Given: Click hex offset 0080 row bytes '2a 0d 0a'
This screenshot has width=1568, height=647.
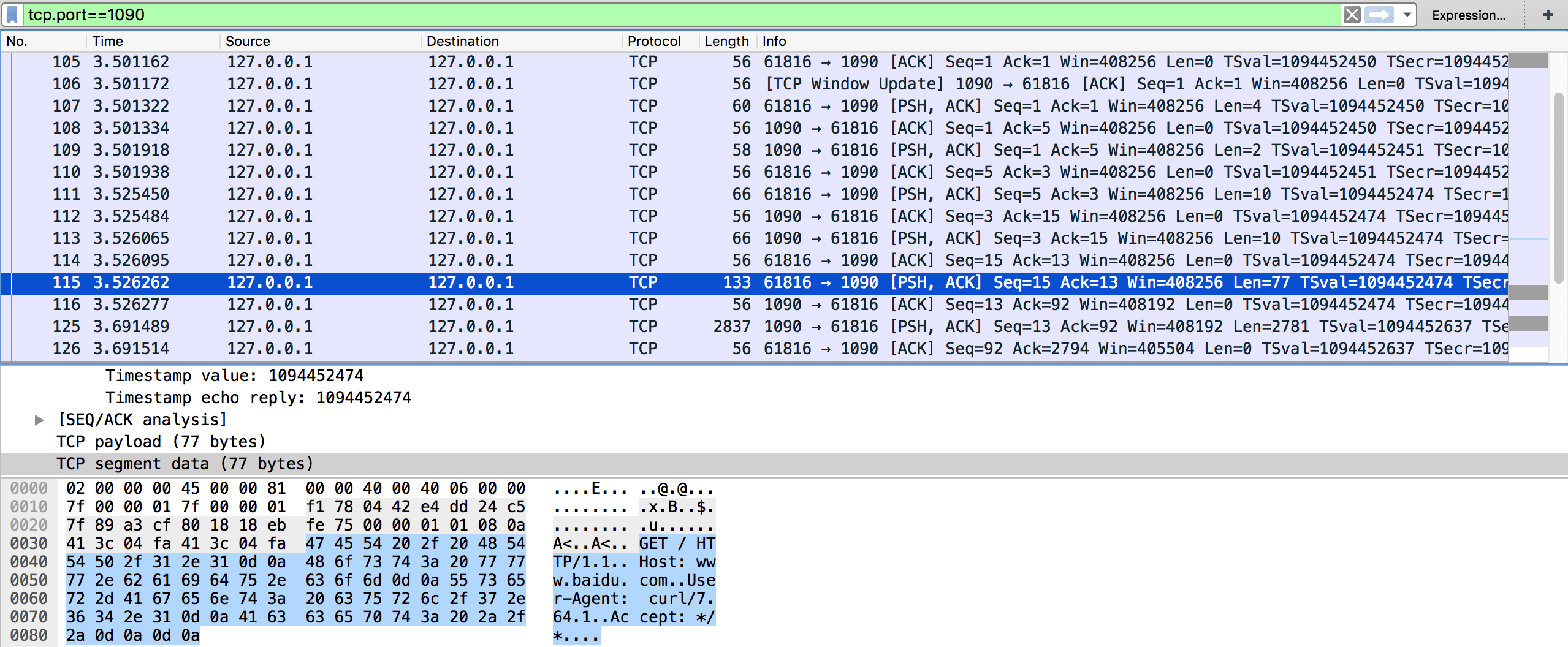Looking at the screenshot, I should (x=104, y=635).
